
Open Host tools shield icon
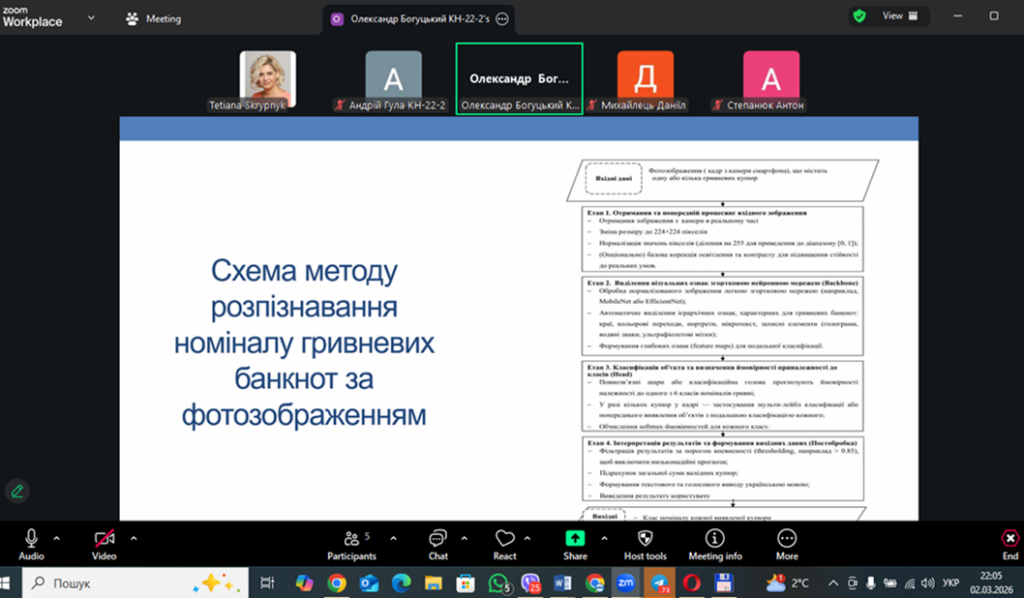pyautogui.click(x=643, y=538)
